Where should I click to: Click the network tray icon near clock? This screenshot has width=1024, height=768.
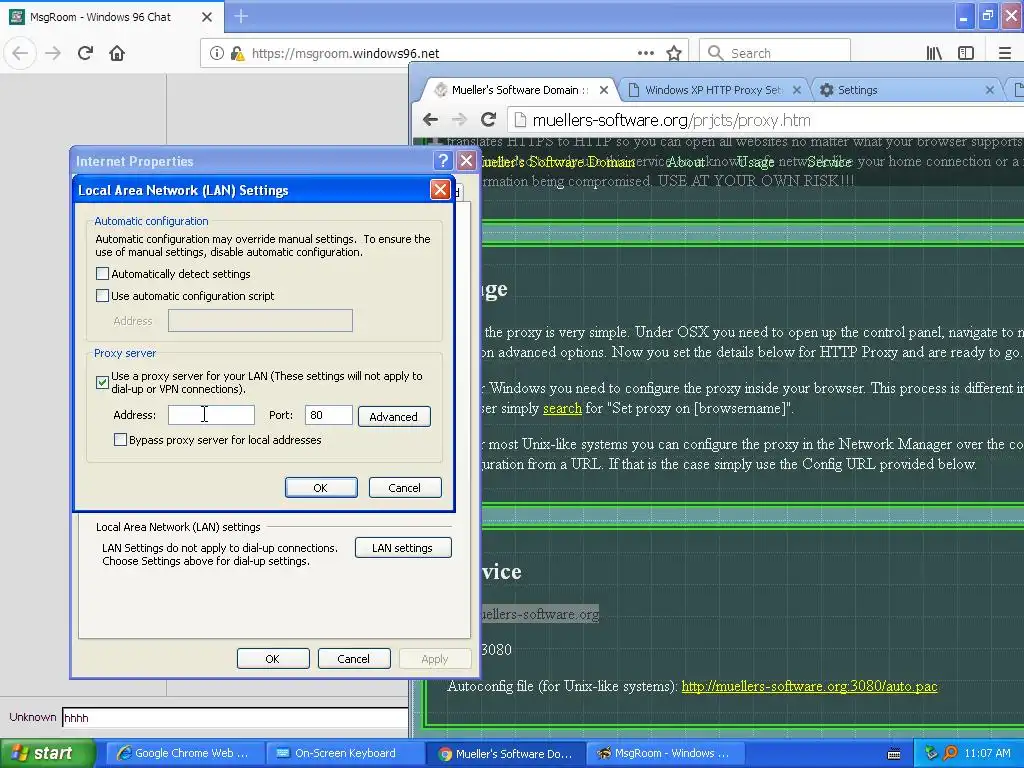(x=931, y=753)
